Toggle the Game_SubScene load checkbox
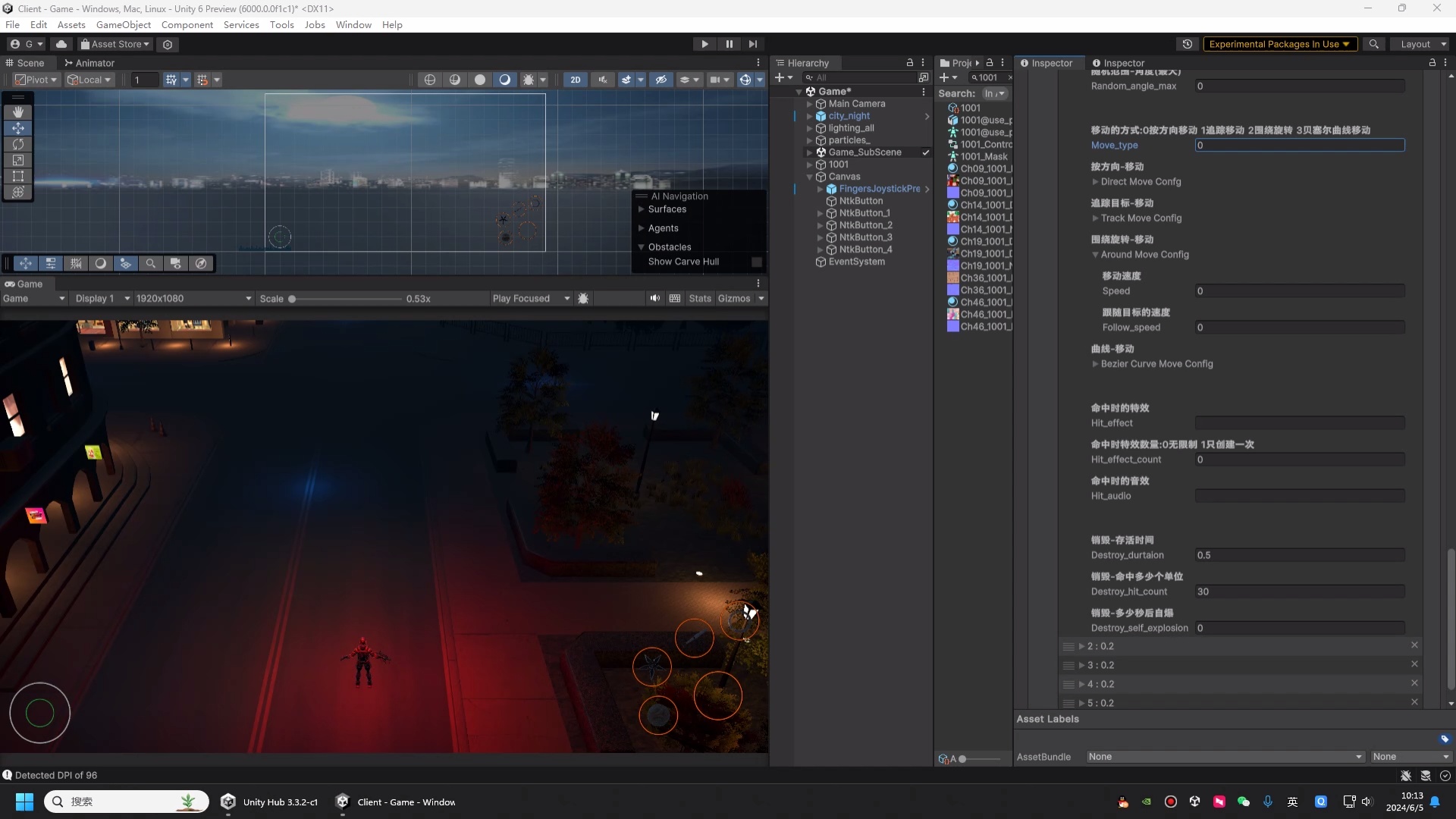The width and height of the screenshot is (1456, 819). click(926, 152)
